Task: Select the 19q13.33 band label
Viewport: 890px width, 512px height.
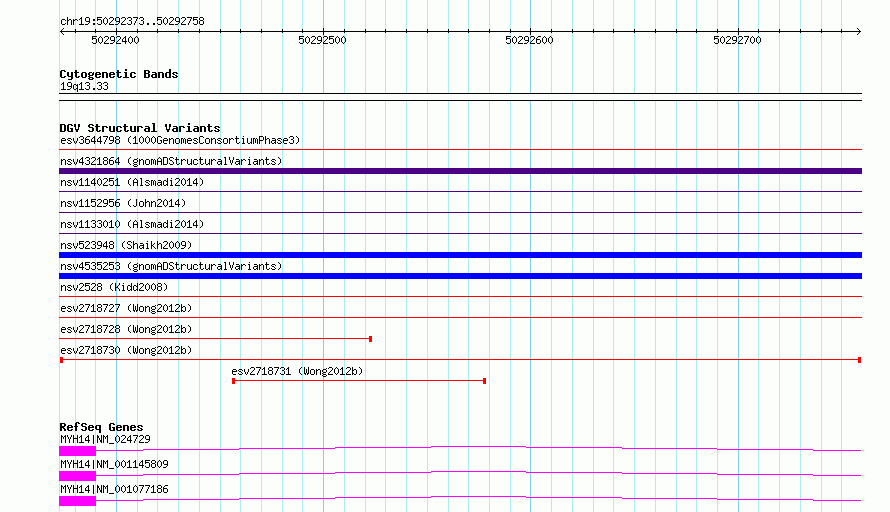Action: pyautogui.click(x=84, y=86)
